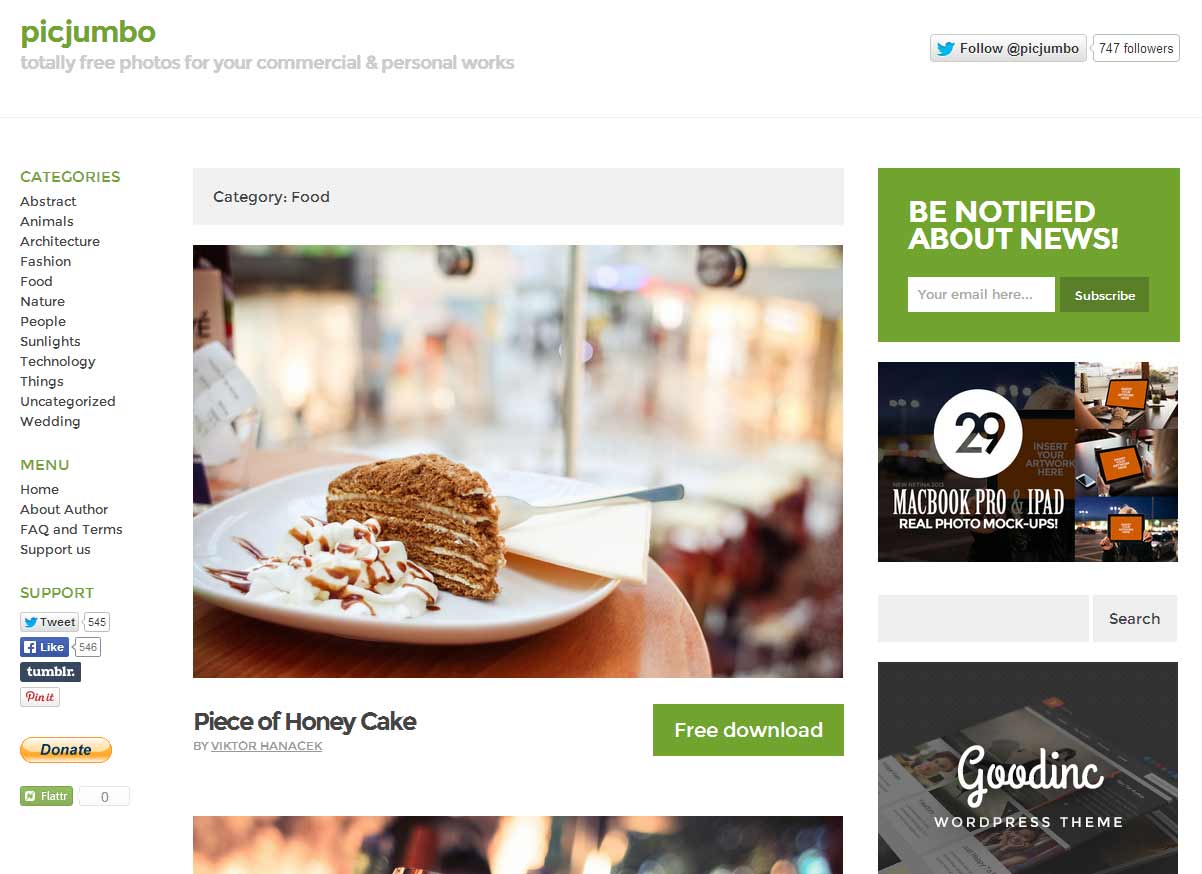Viewport: 1202px width, 874px height.
Task: Open the Technology category
Action: [58, 361]
